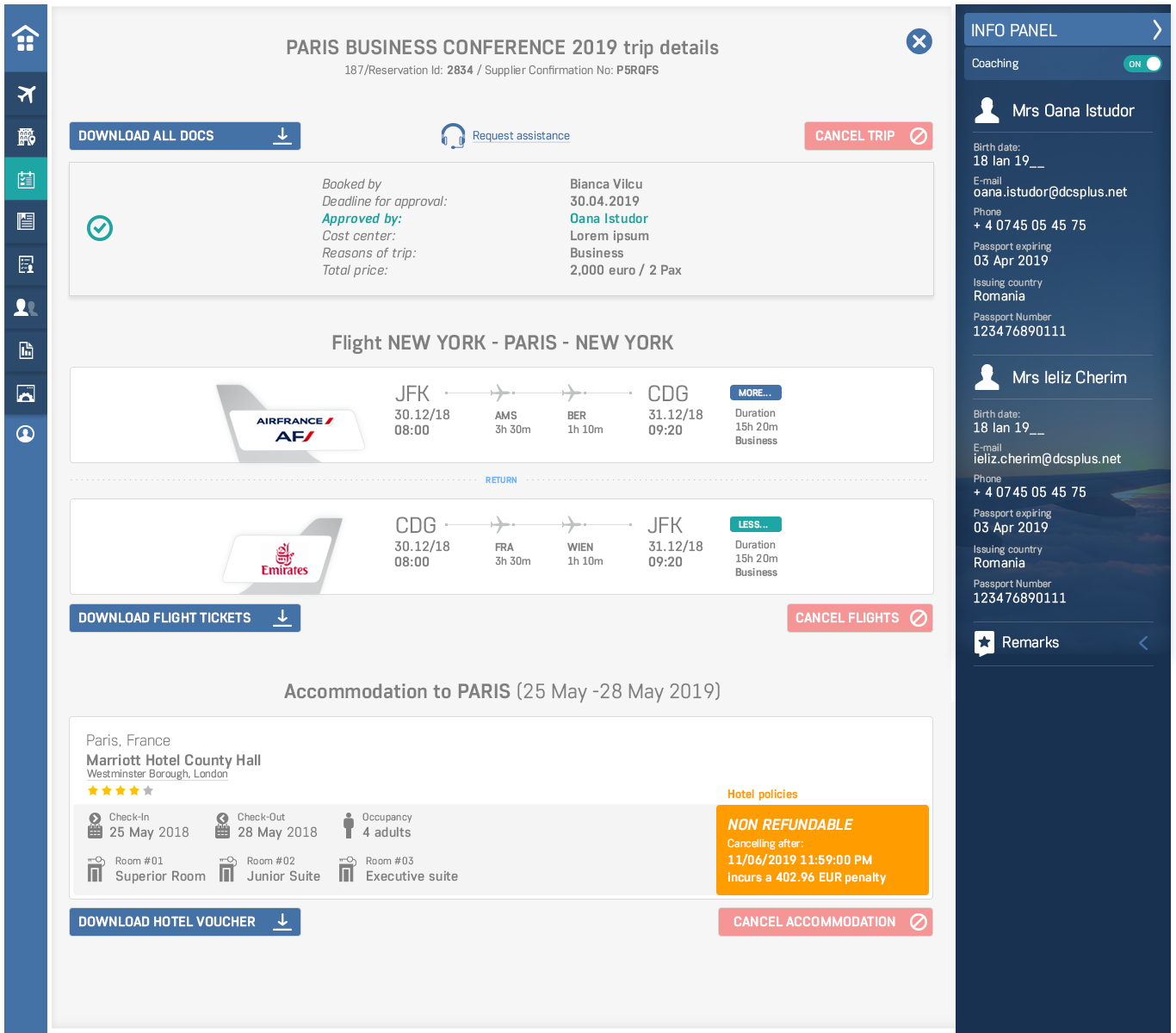This screenshot has width=1176, height=1033.
Task: Expand outbound flight details with MORE
Action: click(755, 393)
